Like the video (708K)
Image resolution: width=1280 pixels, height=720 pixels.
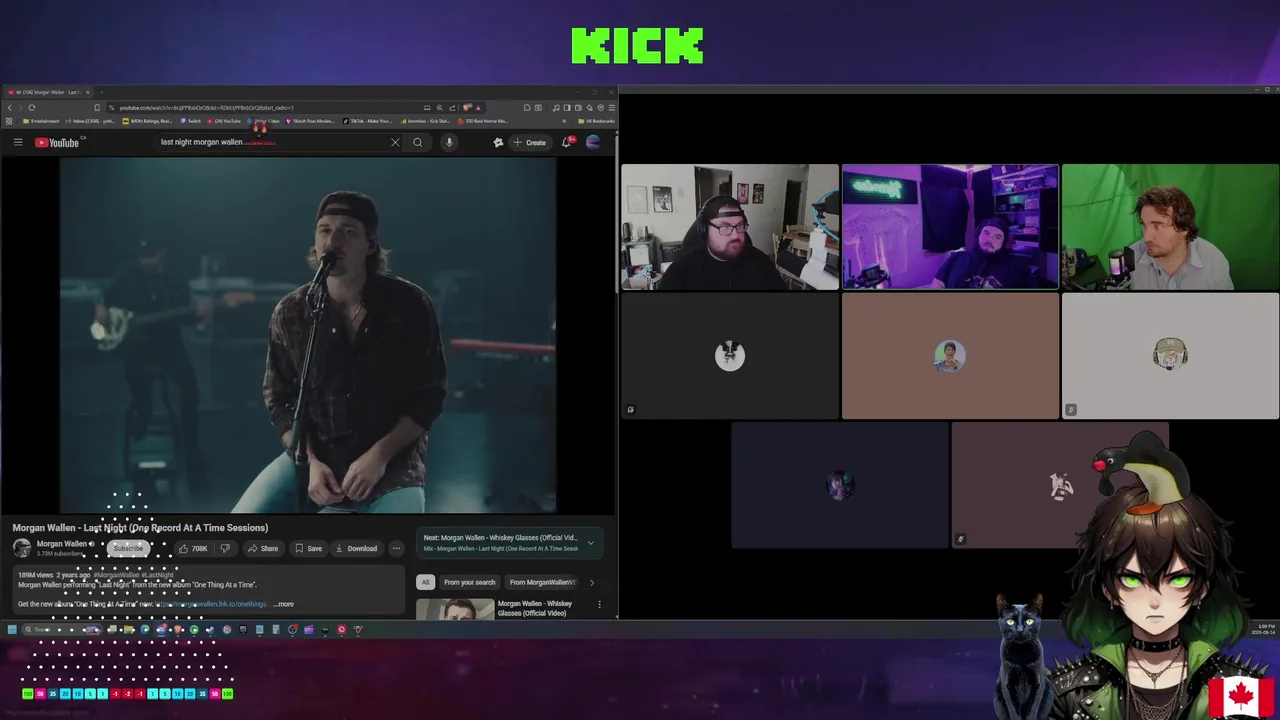[x=192, y=548]
